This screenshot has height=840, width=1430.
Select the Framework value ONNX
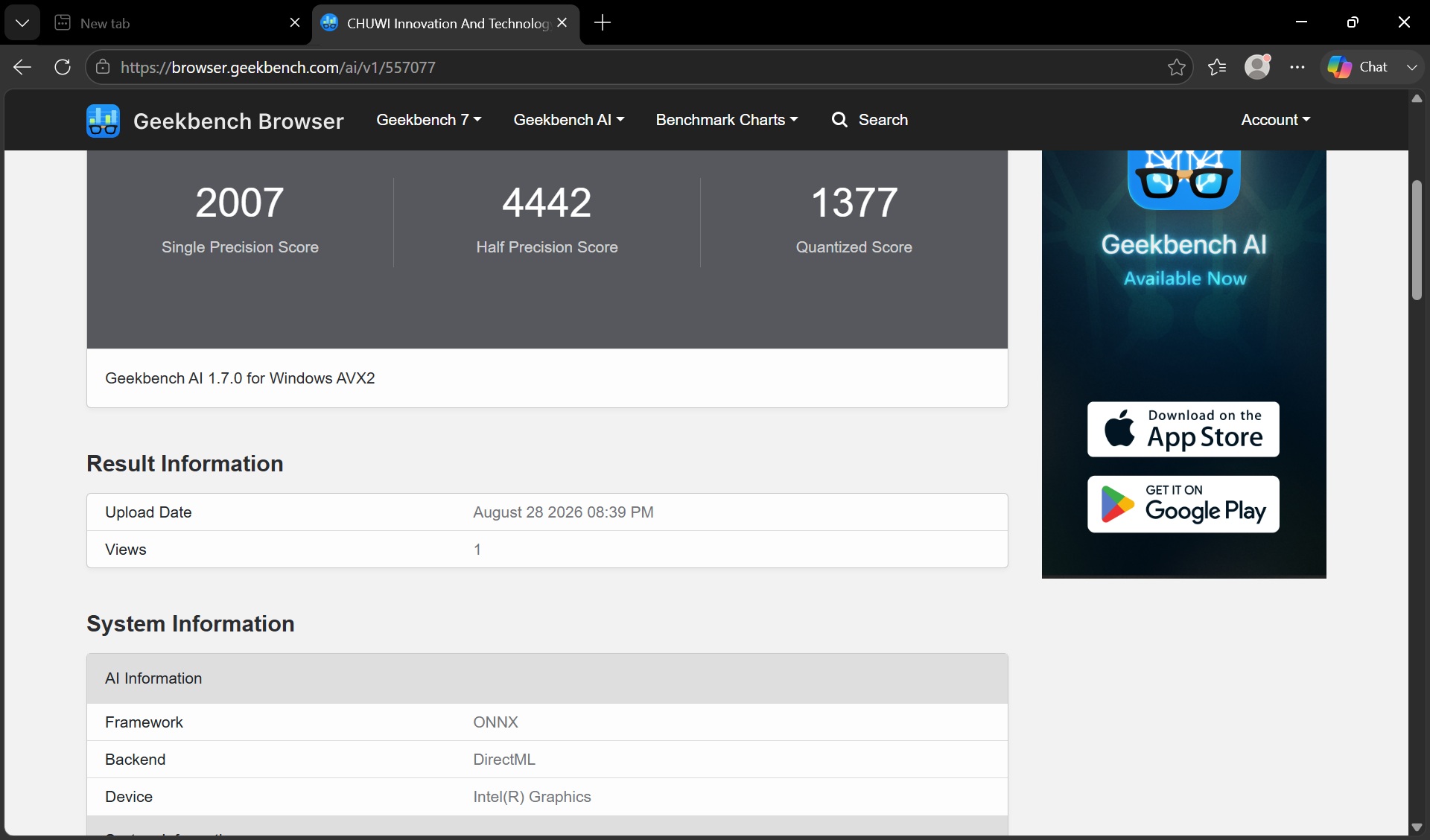(x=496, y=722)
